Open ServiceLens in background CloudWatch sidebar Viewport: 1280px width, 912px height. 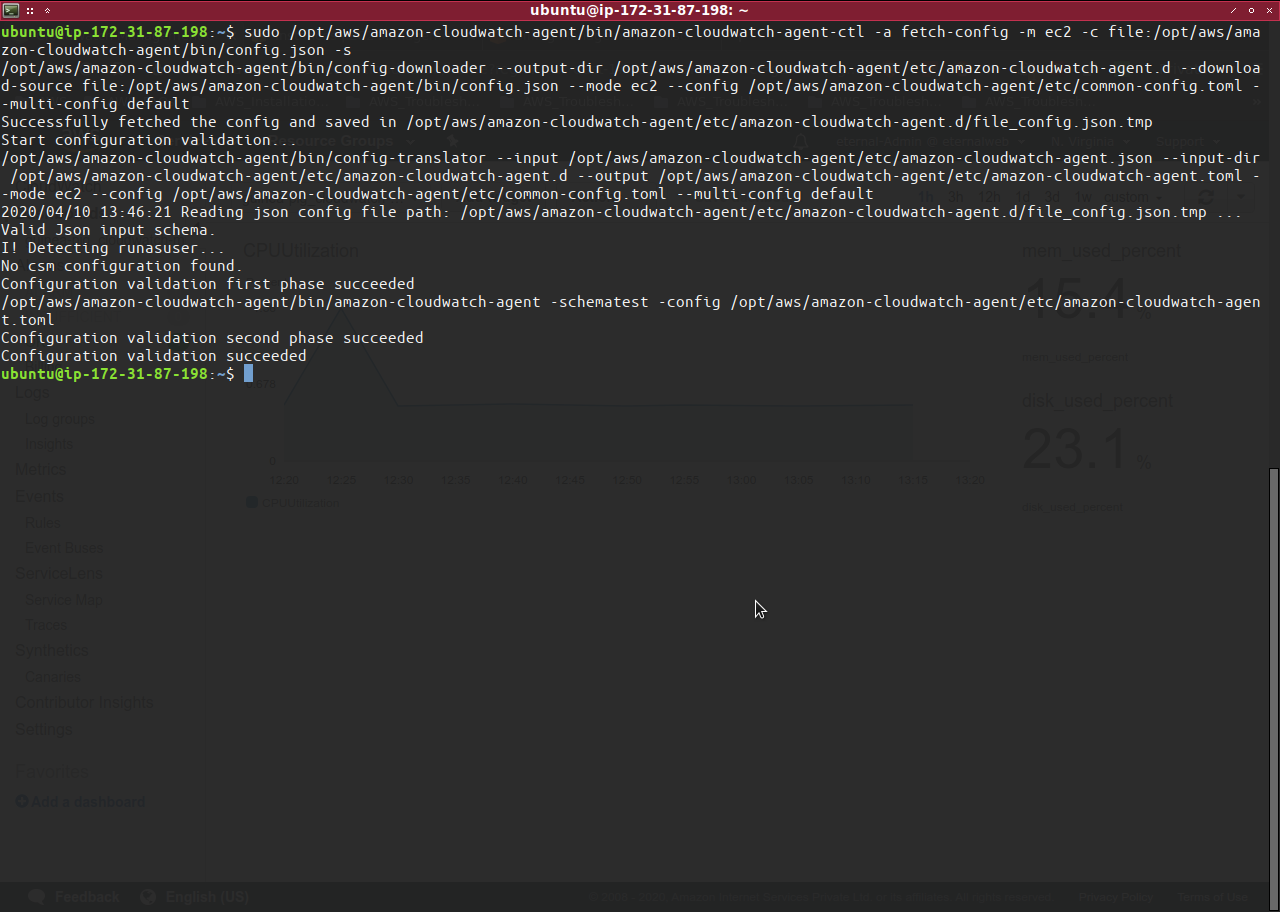[x=59, y=573]
